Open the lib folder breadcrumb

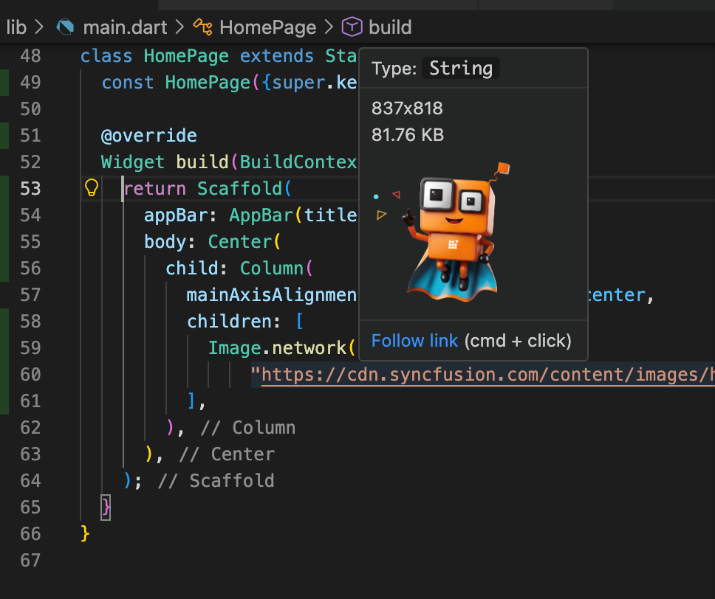coord(16,27)
